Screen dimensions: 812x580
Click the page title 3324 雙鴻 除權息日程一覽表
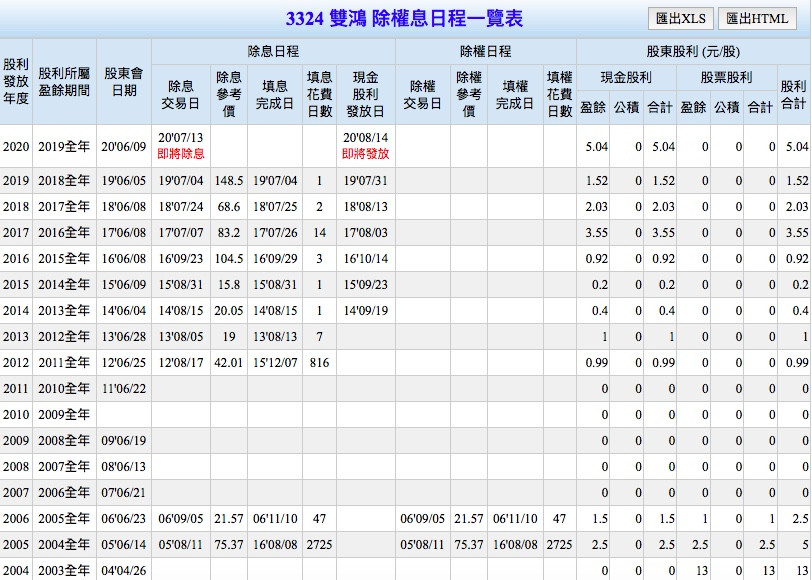click(x=404, y=19)
